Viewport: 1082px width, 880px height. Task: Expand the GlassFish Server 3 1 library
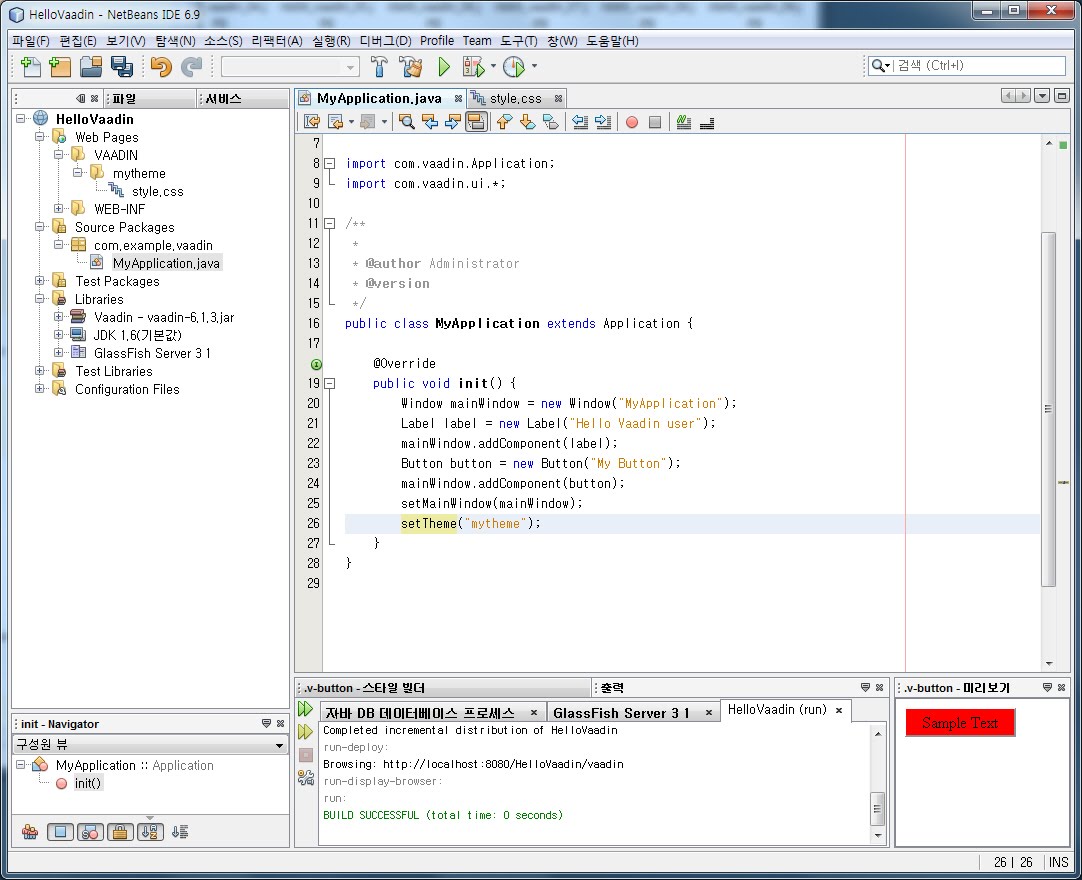[x=59, y=352]
